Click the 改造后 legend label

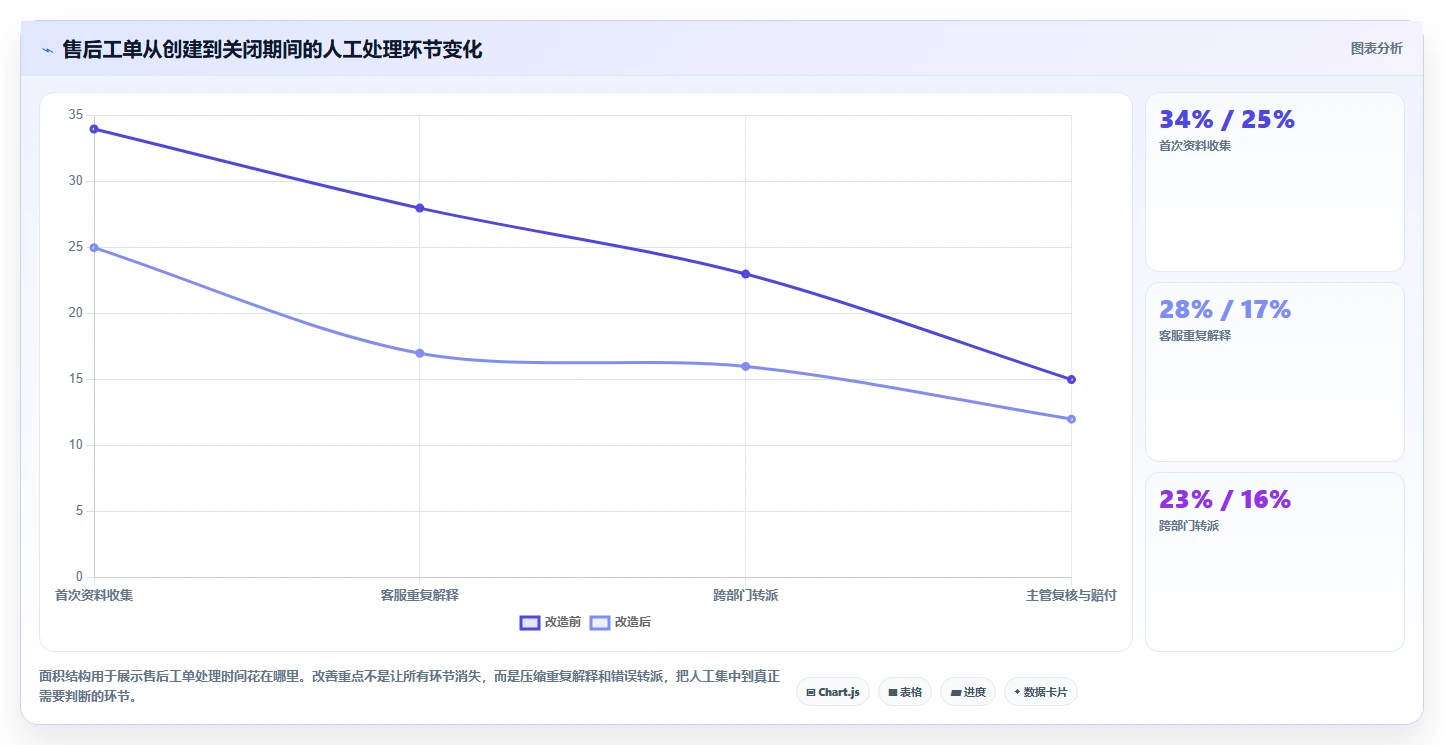[x=633, y=622]
